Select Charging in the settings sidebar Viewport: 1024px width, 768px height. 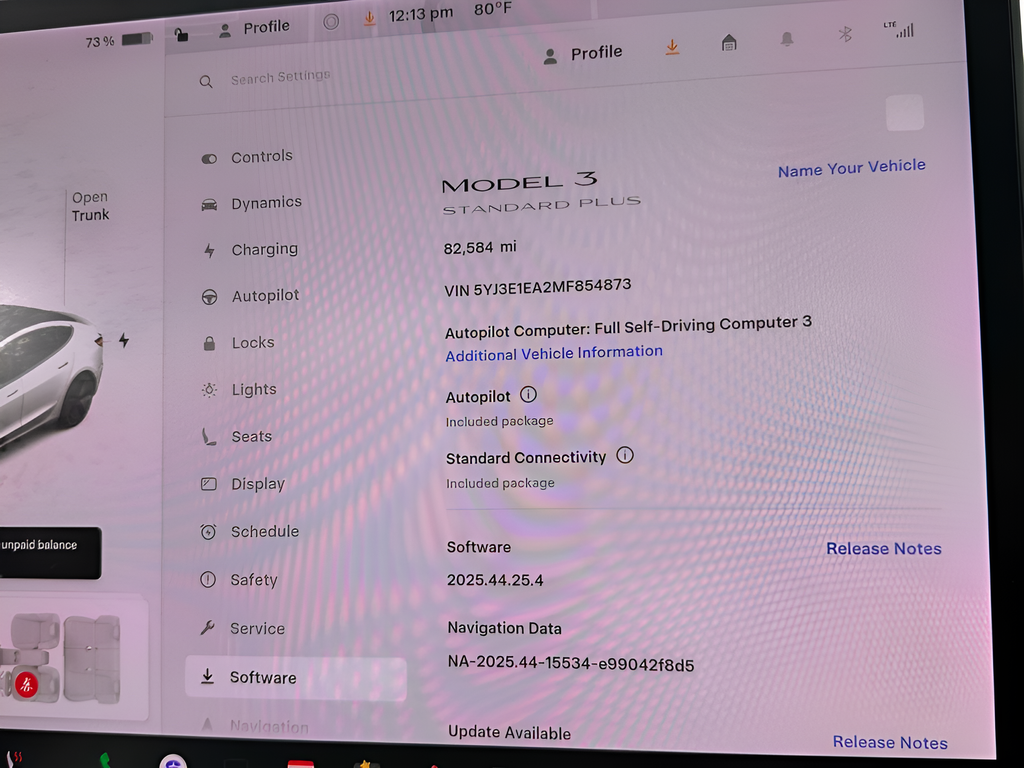(x=264, y=250)
